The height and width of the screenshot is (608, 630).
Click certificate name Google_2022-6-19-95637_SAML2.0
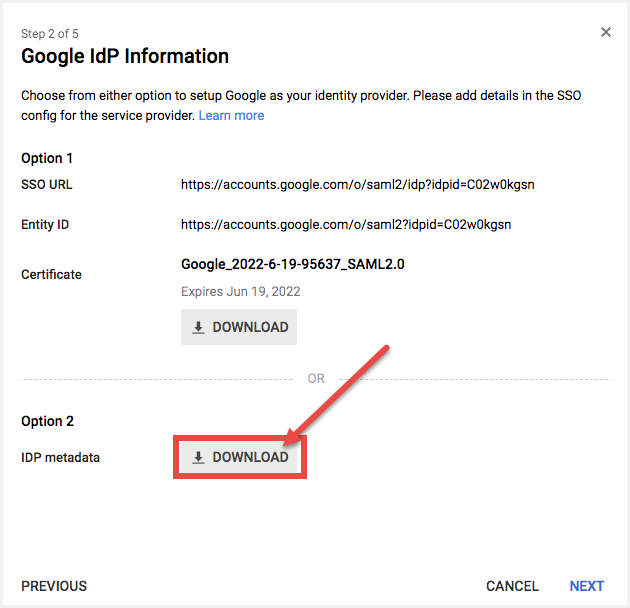292,264
